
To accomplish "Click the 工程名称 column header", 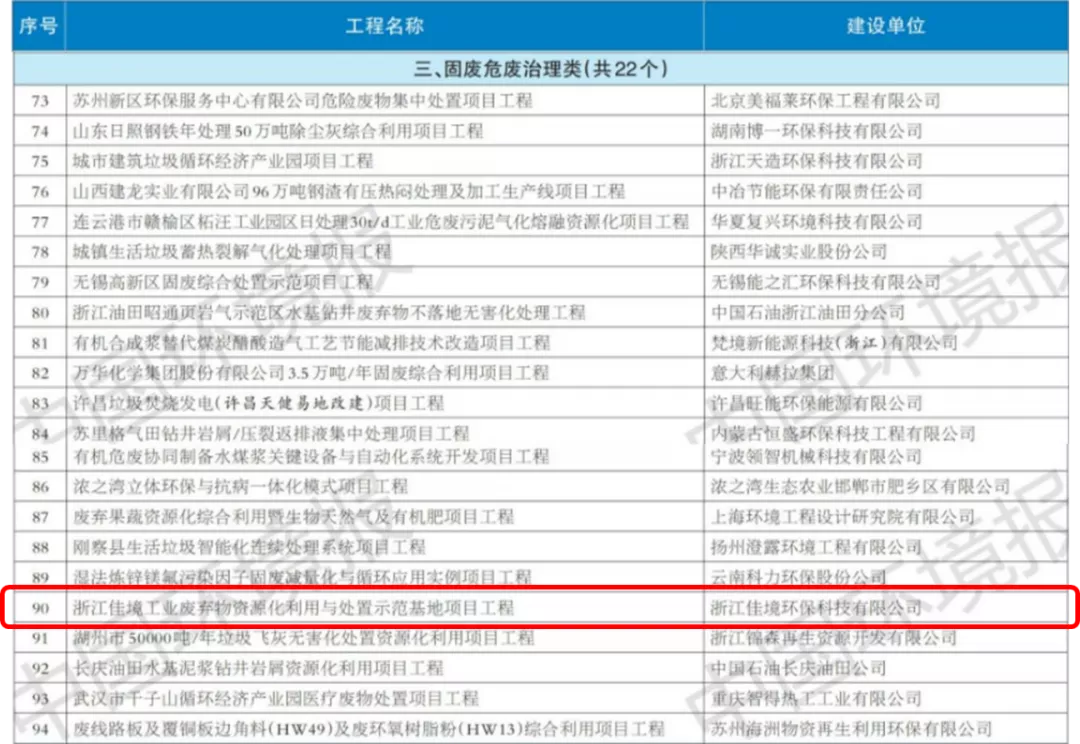I will point(384,26).
